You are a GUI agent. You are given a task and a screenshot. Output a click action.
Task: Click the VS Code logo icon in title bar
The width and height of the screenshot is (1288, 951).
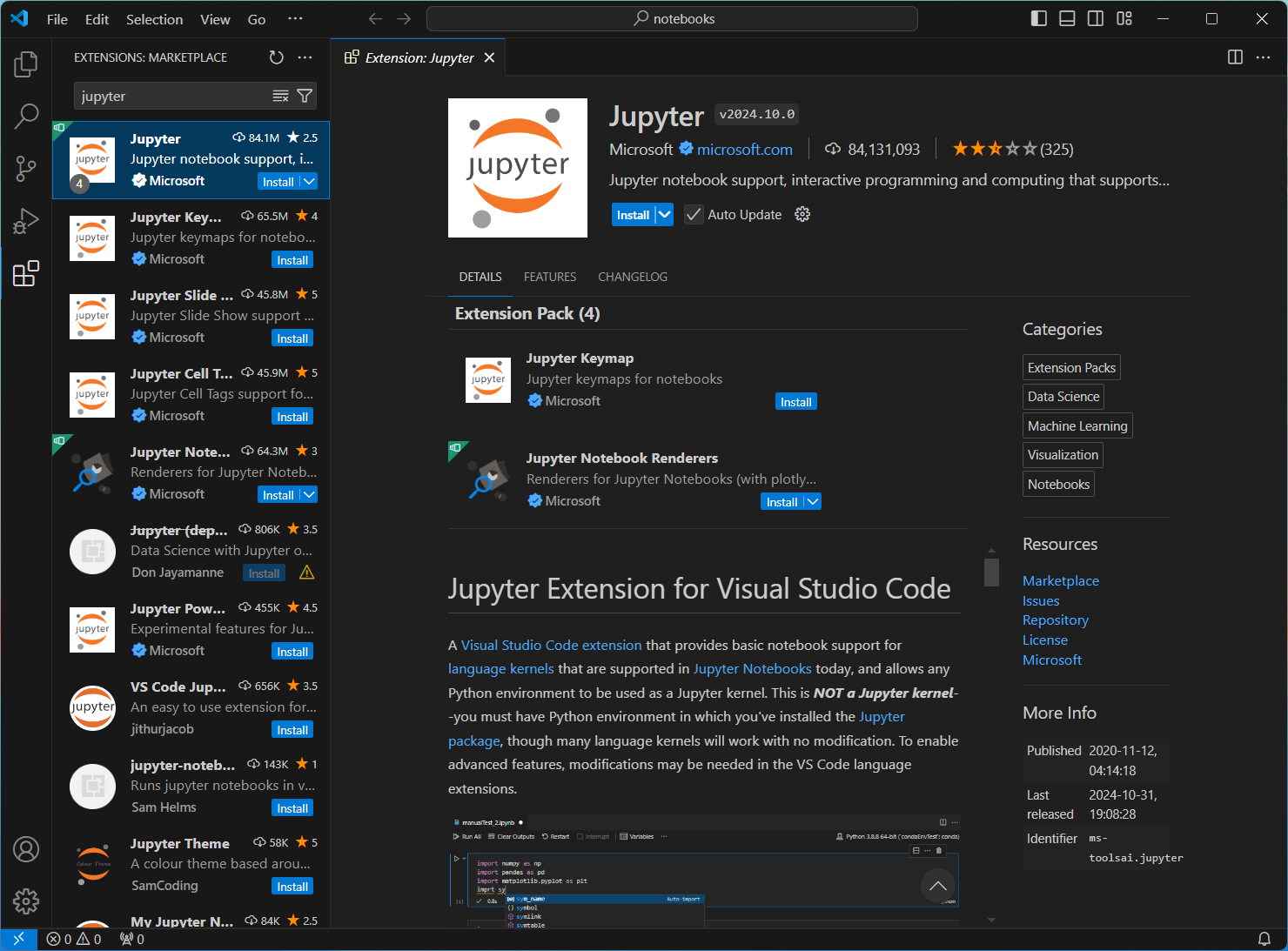pyautogui.click(x=19, y=18)
